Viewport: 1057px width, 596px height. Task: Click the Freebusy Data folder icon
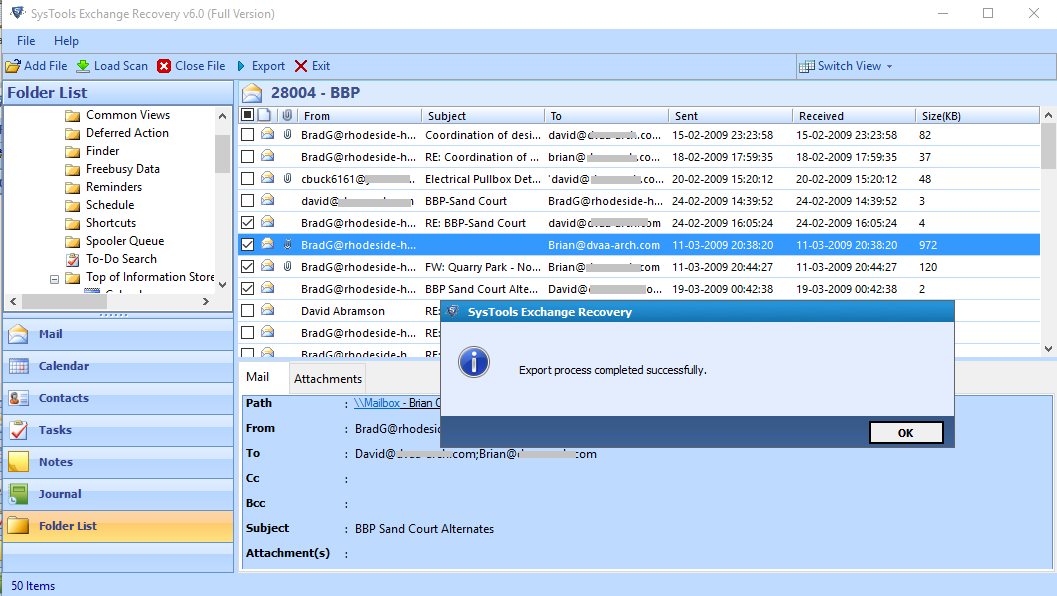tap(73, 170)
